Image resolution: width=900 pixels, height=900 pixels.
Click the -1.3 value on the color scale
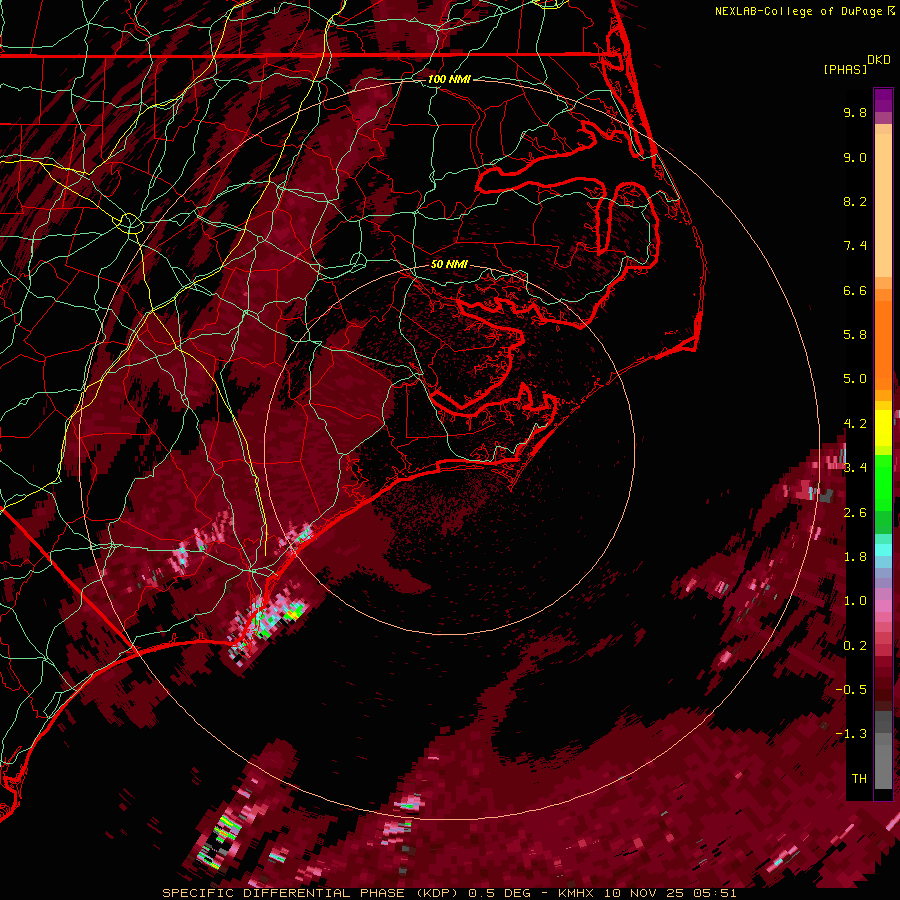point(851,734)
